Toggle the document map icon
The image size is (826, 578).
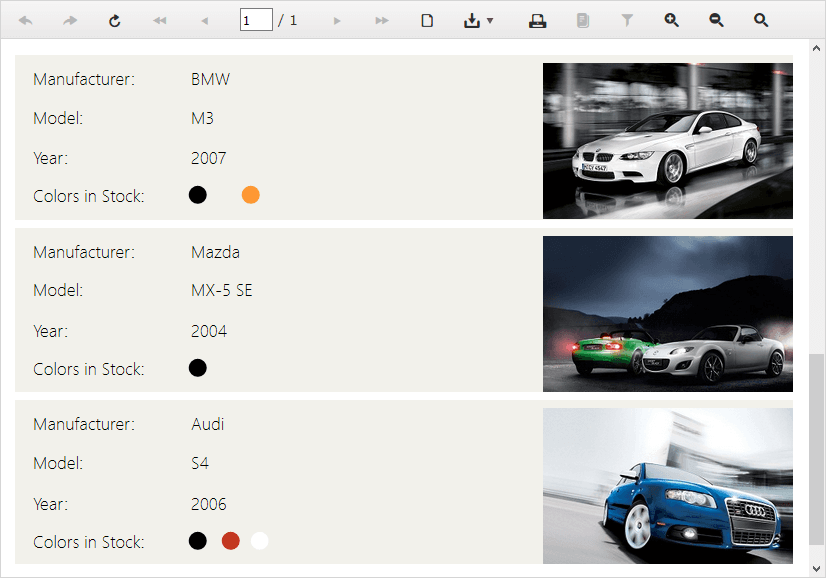[x=583, y=21]
